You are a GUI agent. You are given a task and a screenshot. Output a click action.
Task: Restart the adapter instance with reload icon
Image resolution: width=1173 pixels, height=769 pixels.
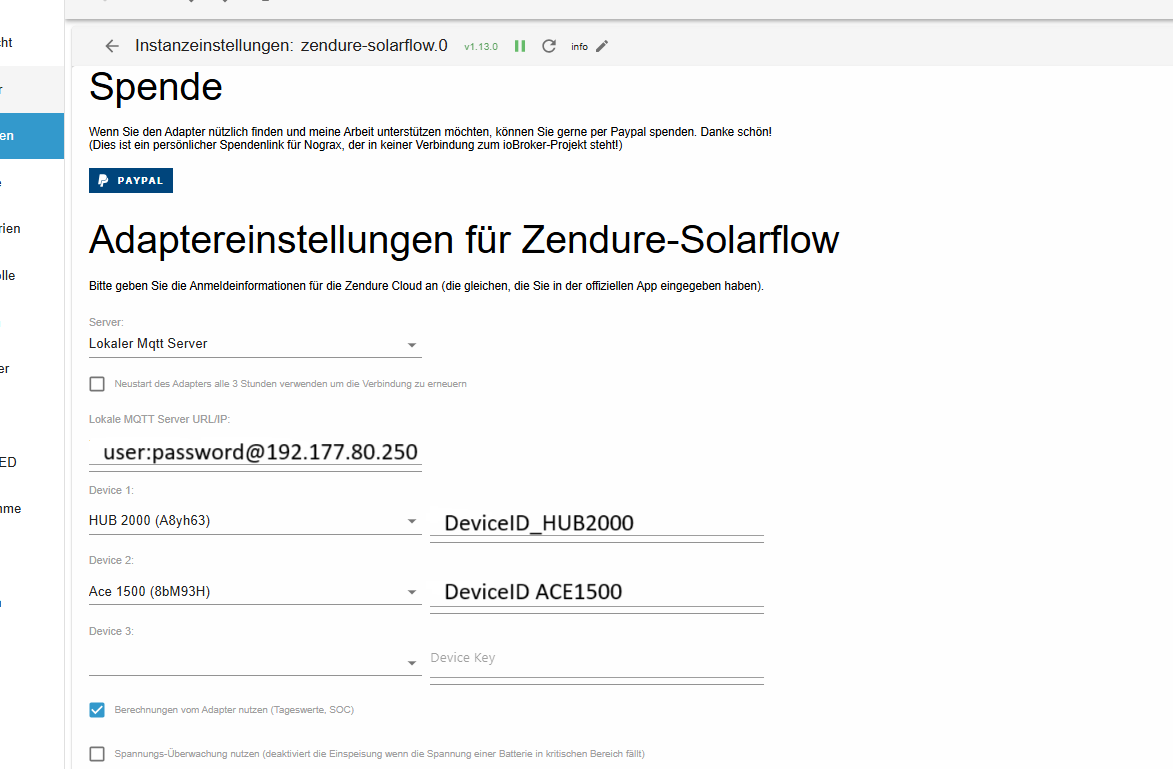(x=549, y=46)
